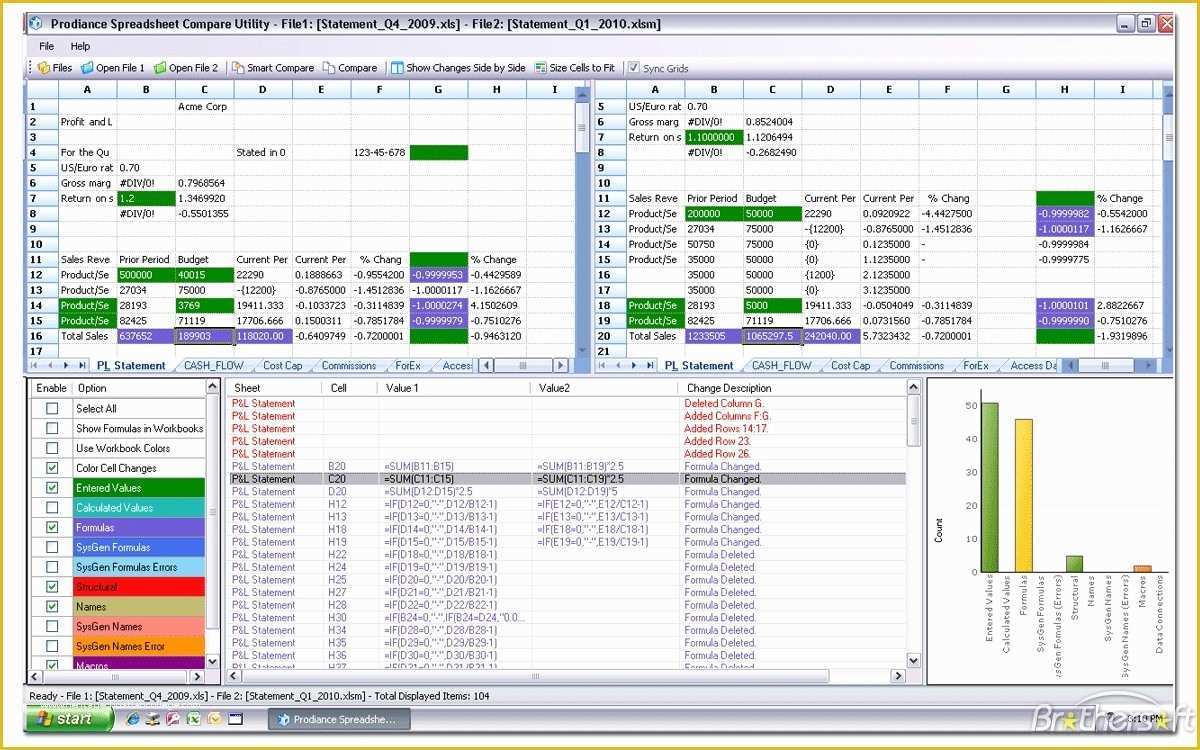Open the CASH_FLOW tab in right grid
This screenshot has height=750, width=1200.
pos(782,366)
